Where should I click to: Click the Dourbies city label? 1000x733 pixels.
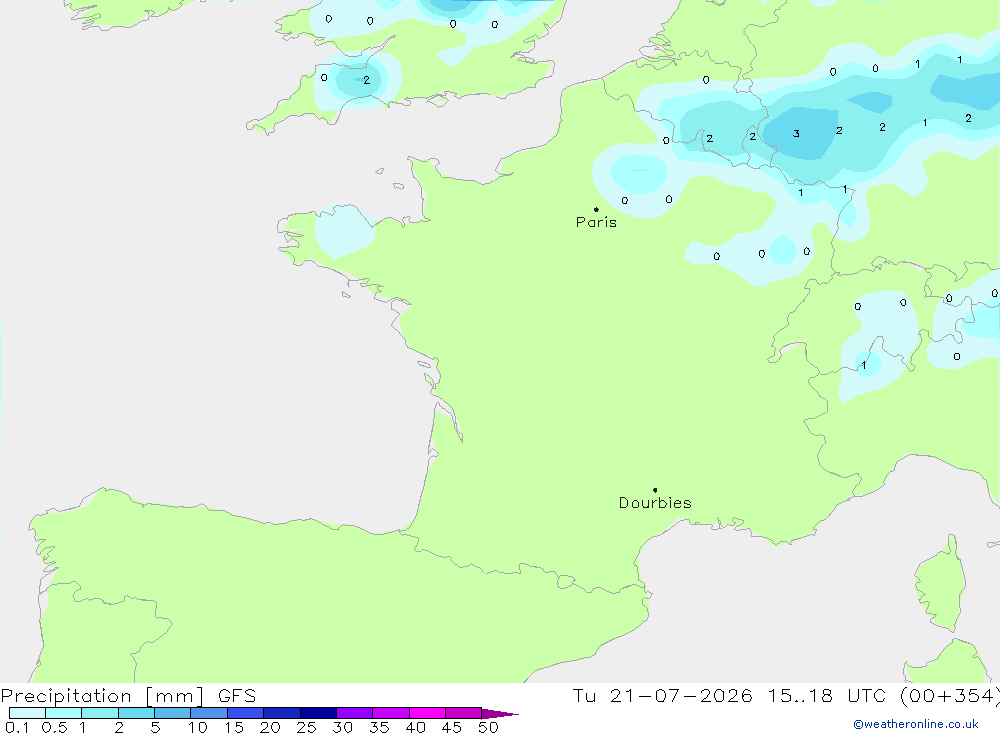(655, 503)
